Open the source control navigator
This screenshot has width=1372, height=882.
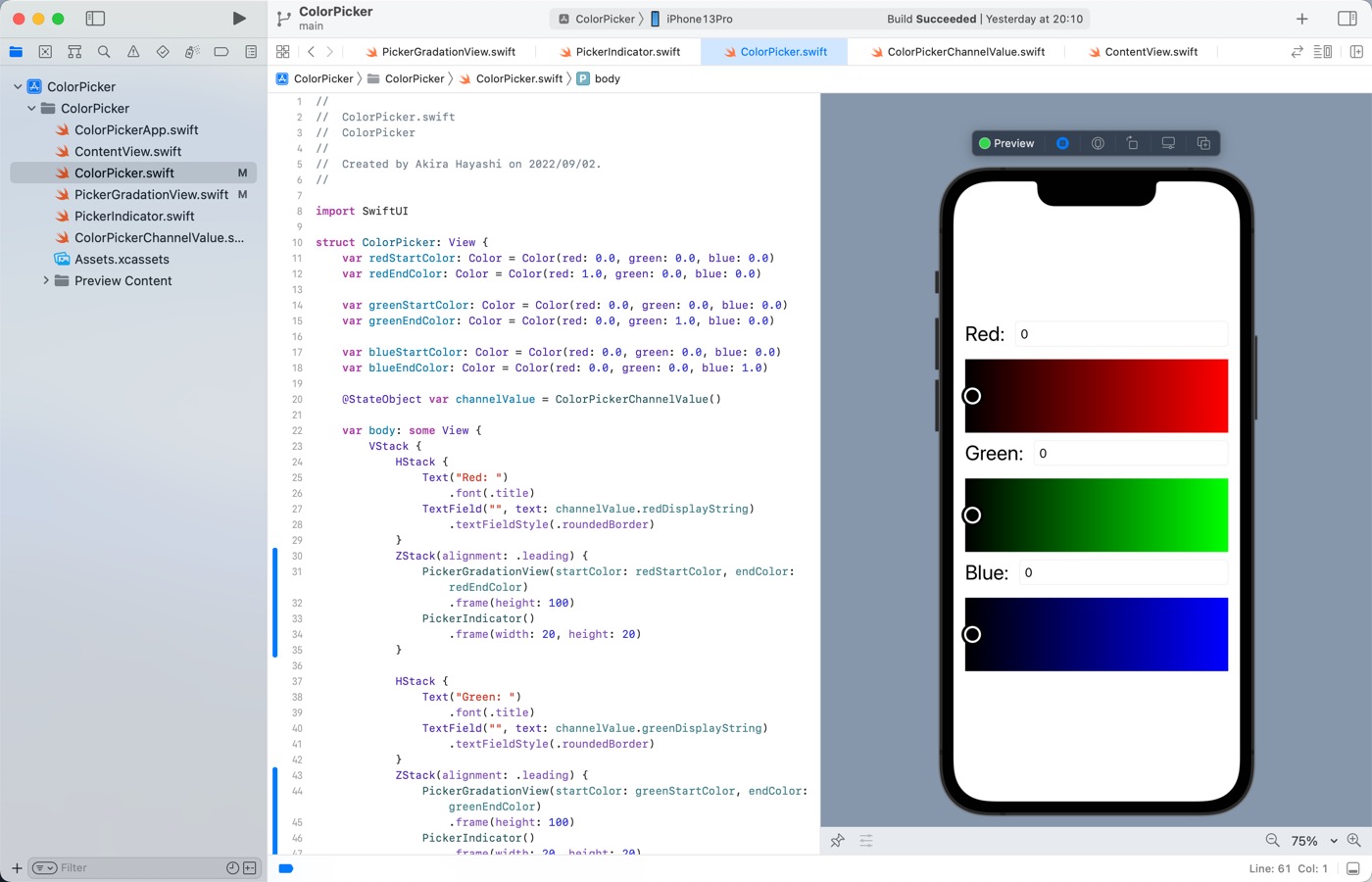45,52
